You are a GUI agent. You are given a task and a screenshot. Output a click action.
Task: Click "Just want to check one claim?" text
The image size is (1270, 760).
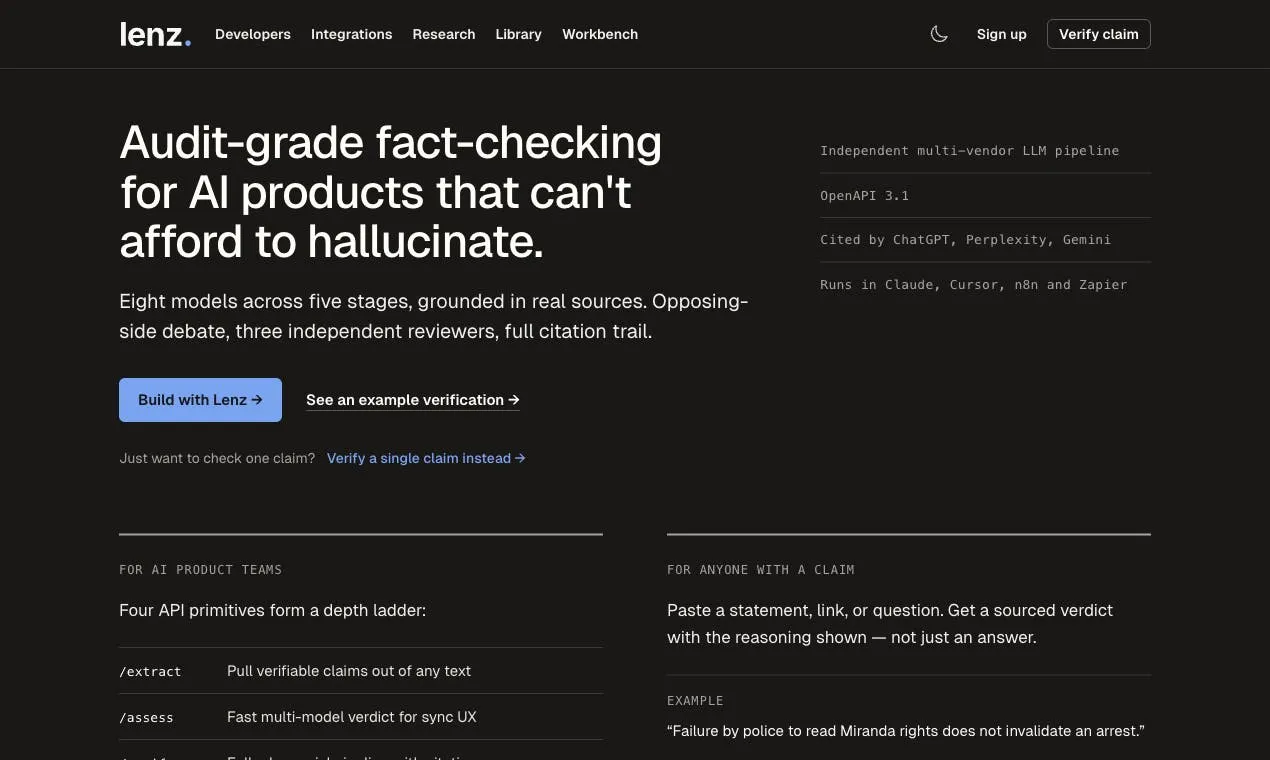(217, 458)
